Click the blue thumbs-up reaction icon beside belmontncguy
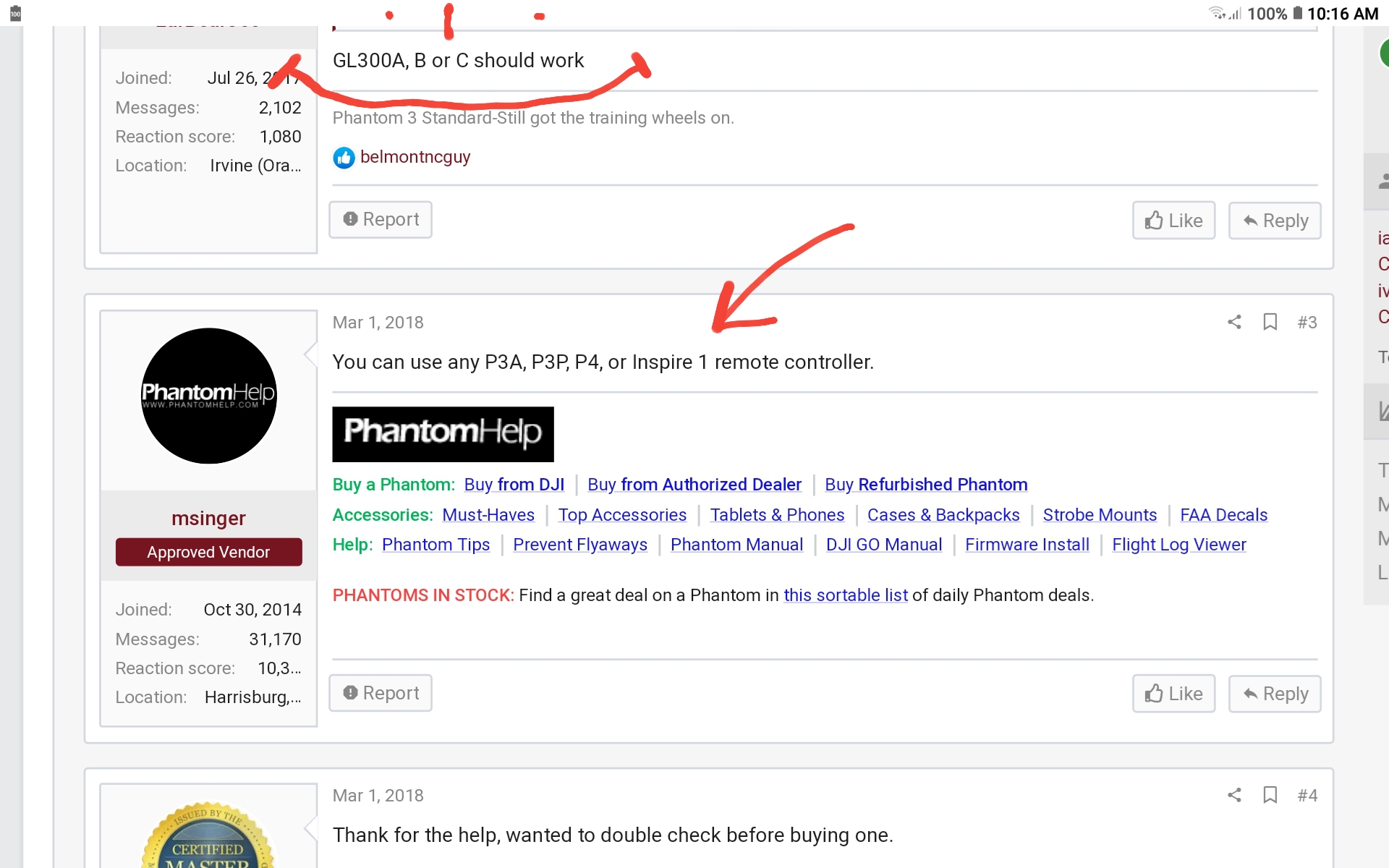1389x868 pixels. 344,158
